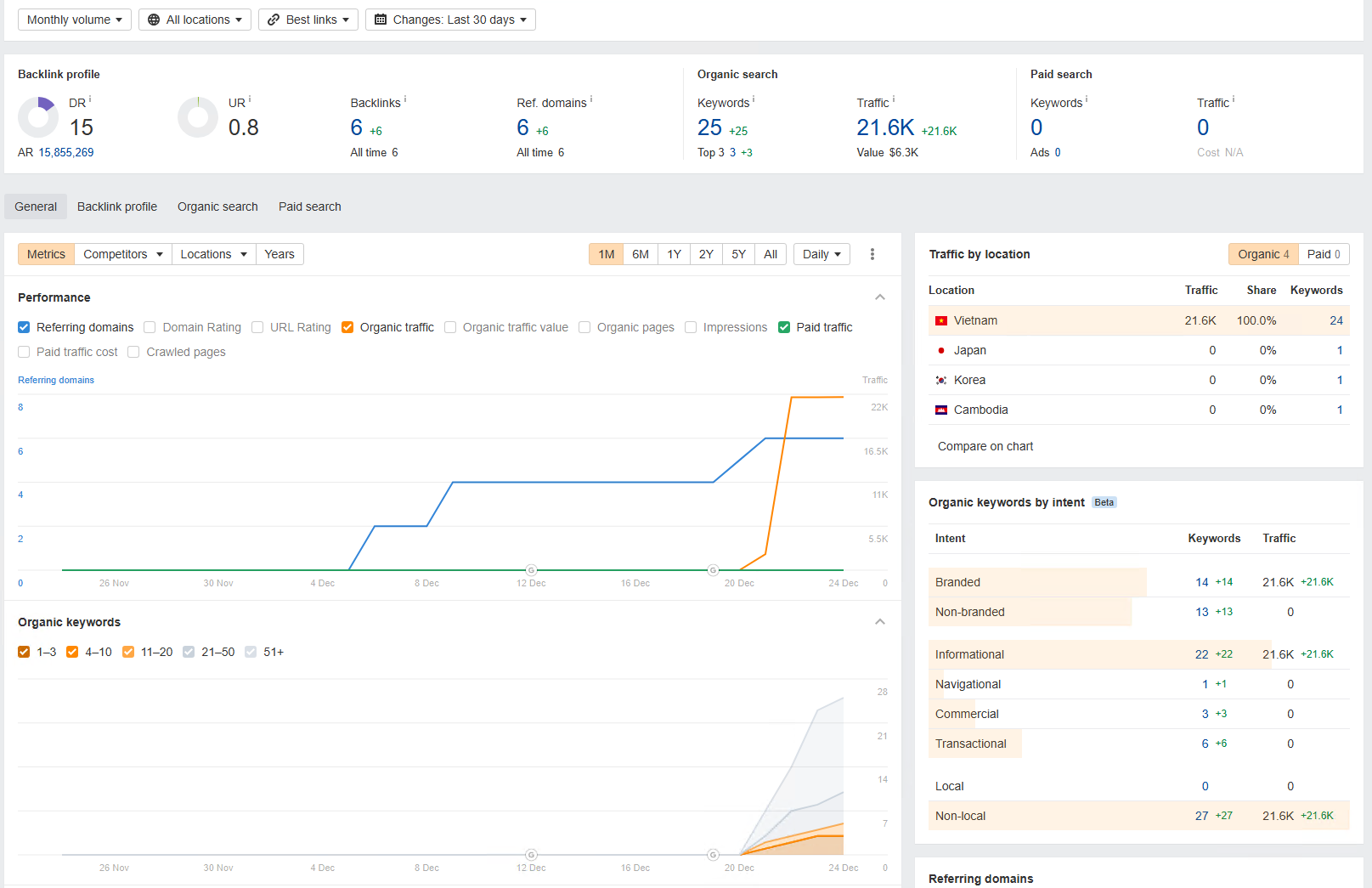This screenshot has width=1372, height=888.
Task: Enable Organic pages checkbox
Action: [x=584, y=327]
